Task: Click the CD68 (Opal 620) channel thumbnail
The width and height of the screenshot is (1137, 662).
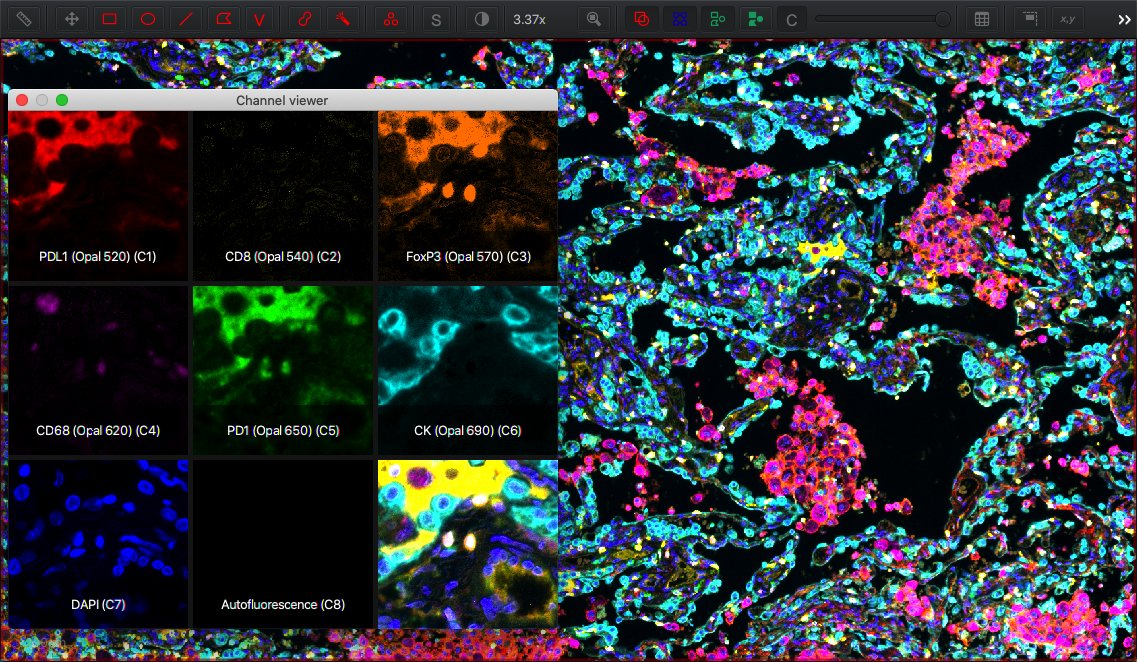Action: coord(98,370)
